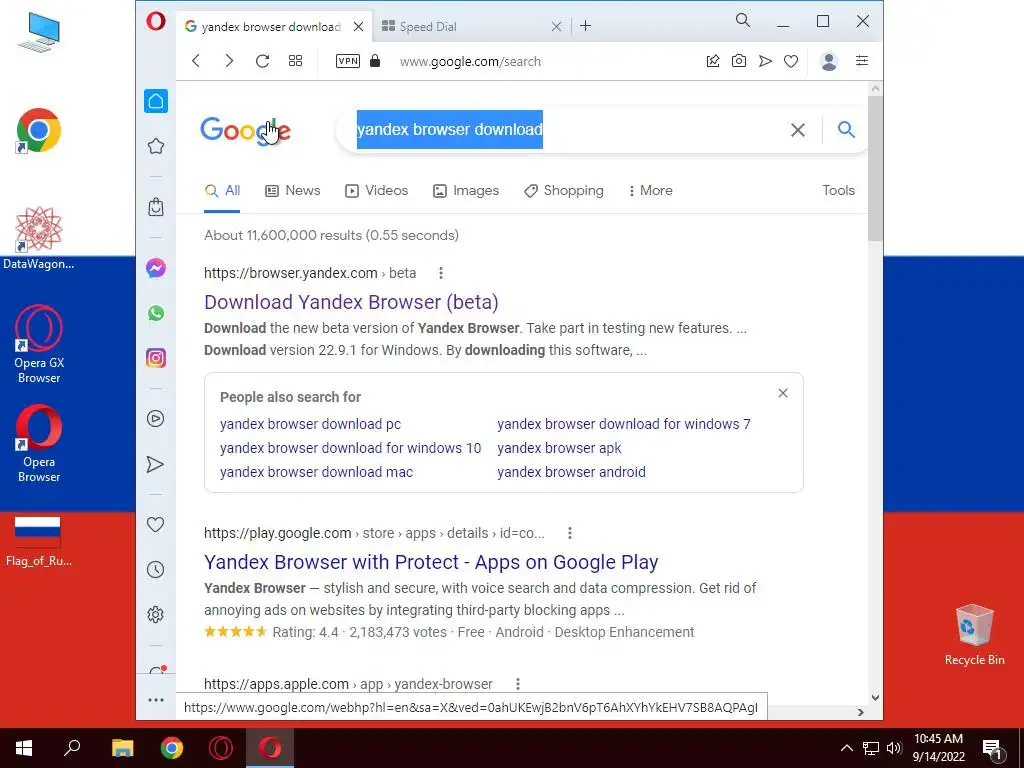
Task: Open Yandex Browser with Protect Google Play result
Action: click(431, 562)
